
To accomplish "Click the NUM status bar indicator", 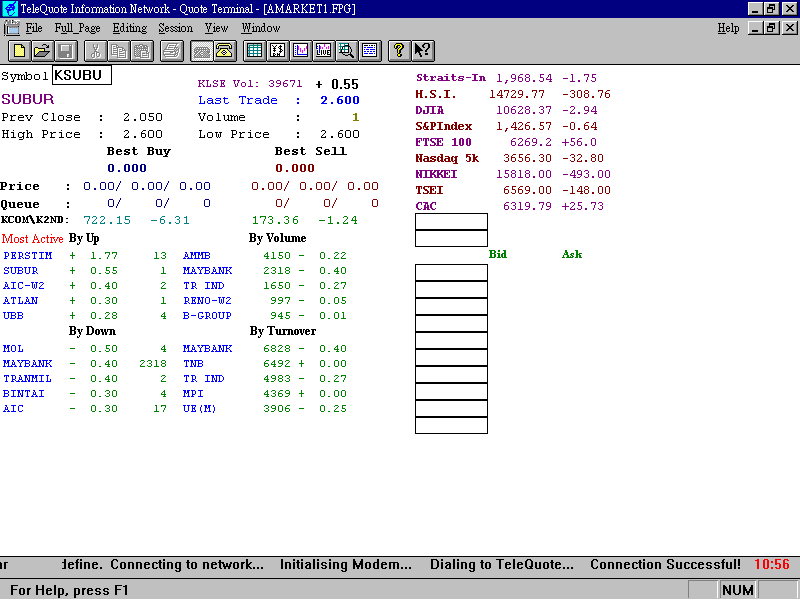I will coord(738,590).
